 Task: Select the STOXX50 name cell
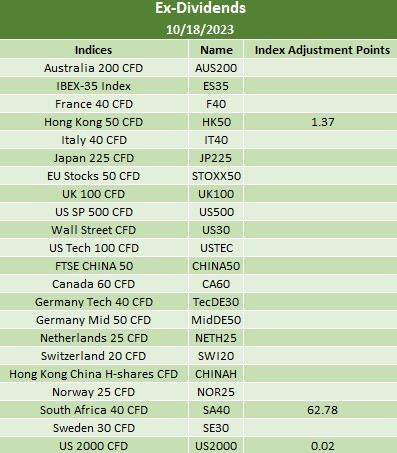216,176
